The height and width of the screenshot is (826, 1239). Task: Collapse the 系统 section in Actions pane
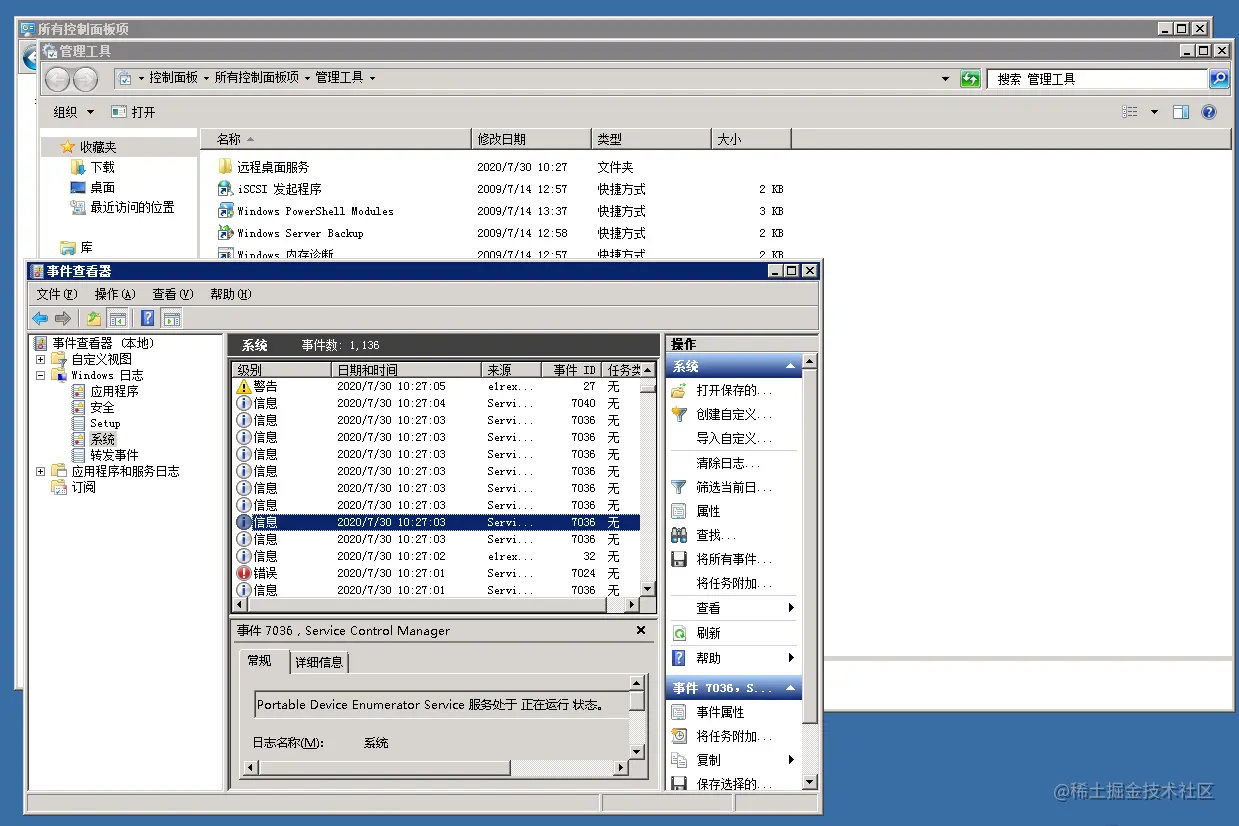click(791, 367)
